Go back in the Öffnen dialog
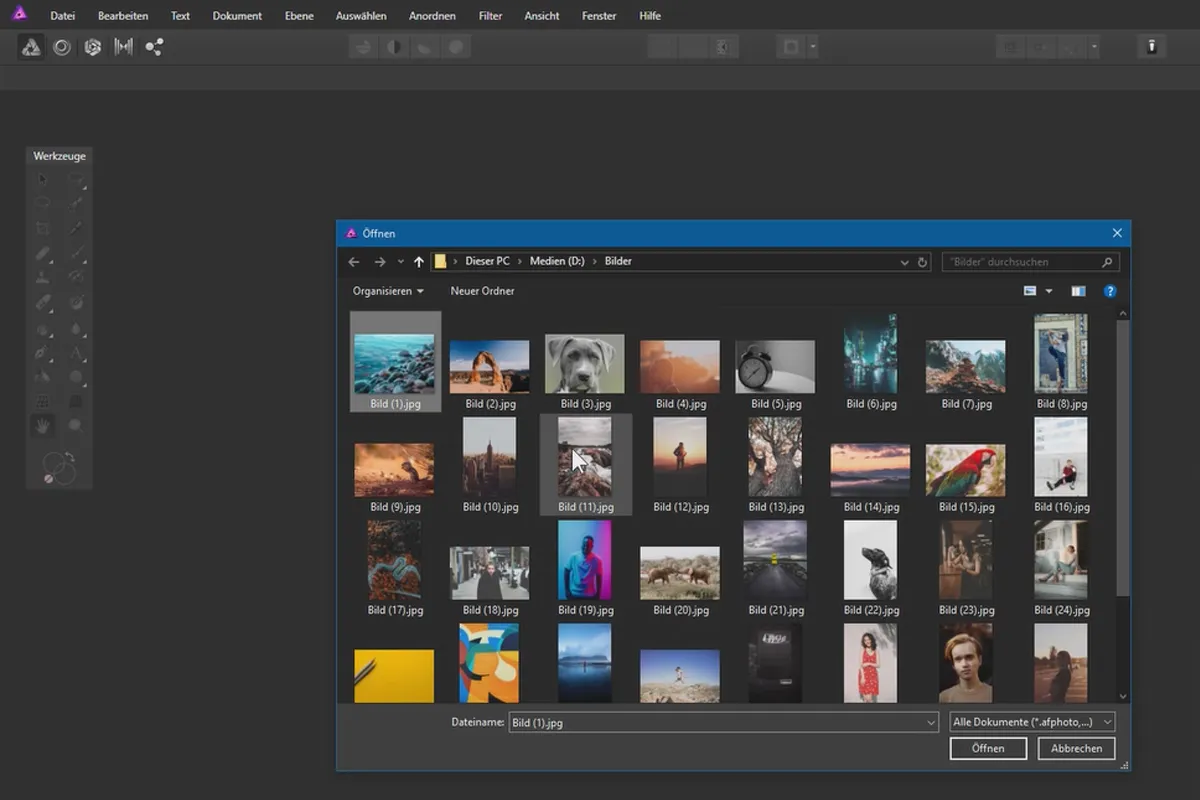This screenshot has width=1200, height=800. (354, 262)
